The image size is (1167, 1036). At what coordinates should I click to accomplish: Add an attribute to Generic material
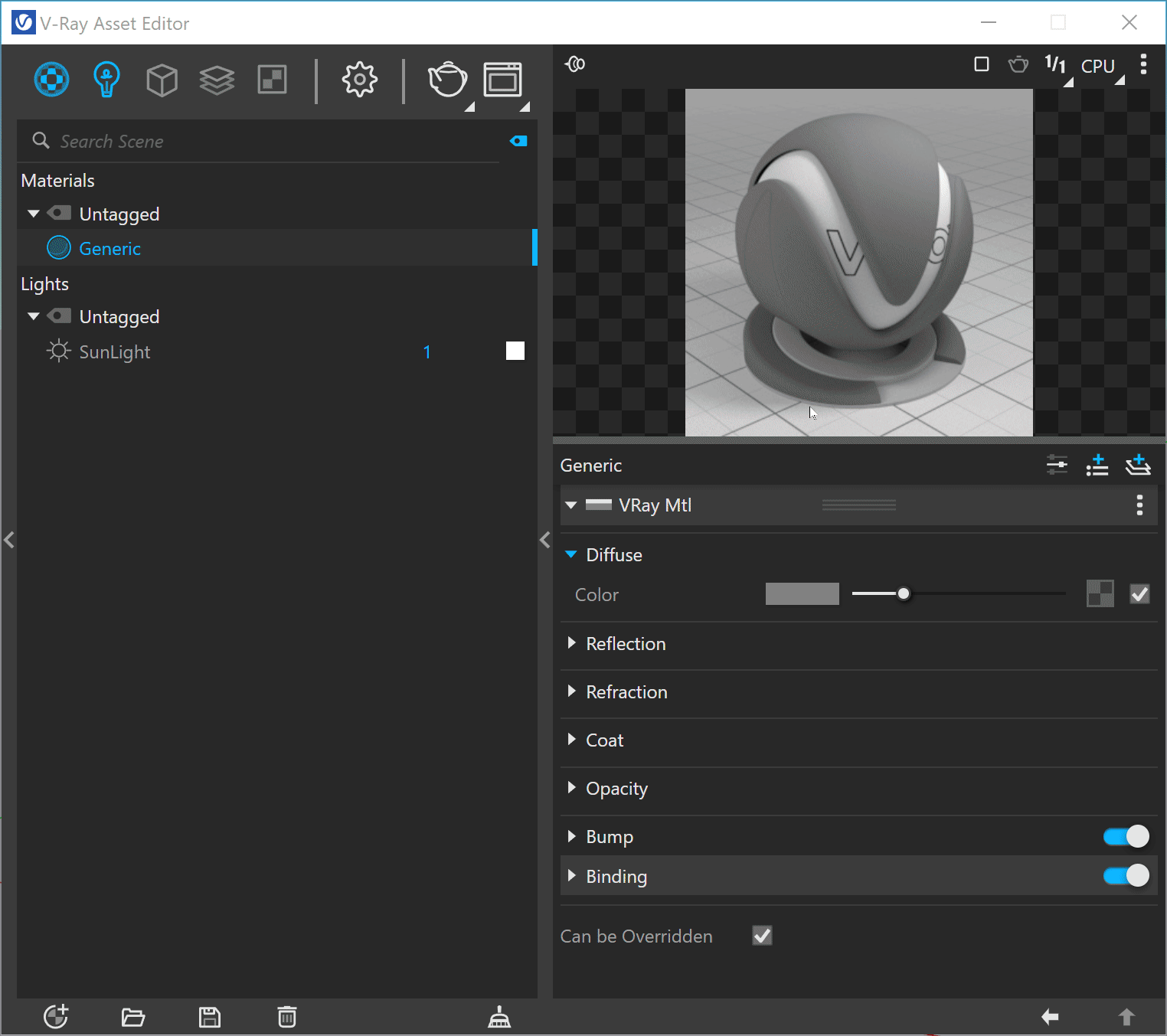pos(1097,465)
